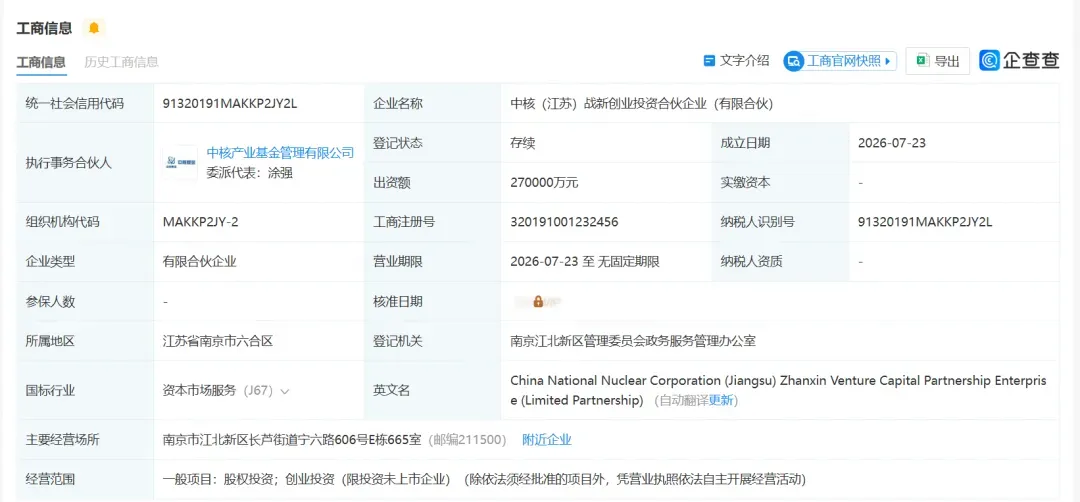Click the 工商官网快照 snapshot icon
This screenshot has height=502, width=1080.
coord(794,61)
